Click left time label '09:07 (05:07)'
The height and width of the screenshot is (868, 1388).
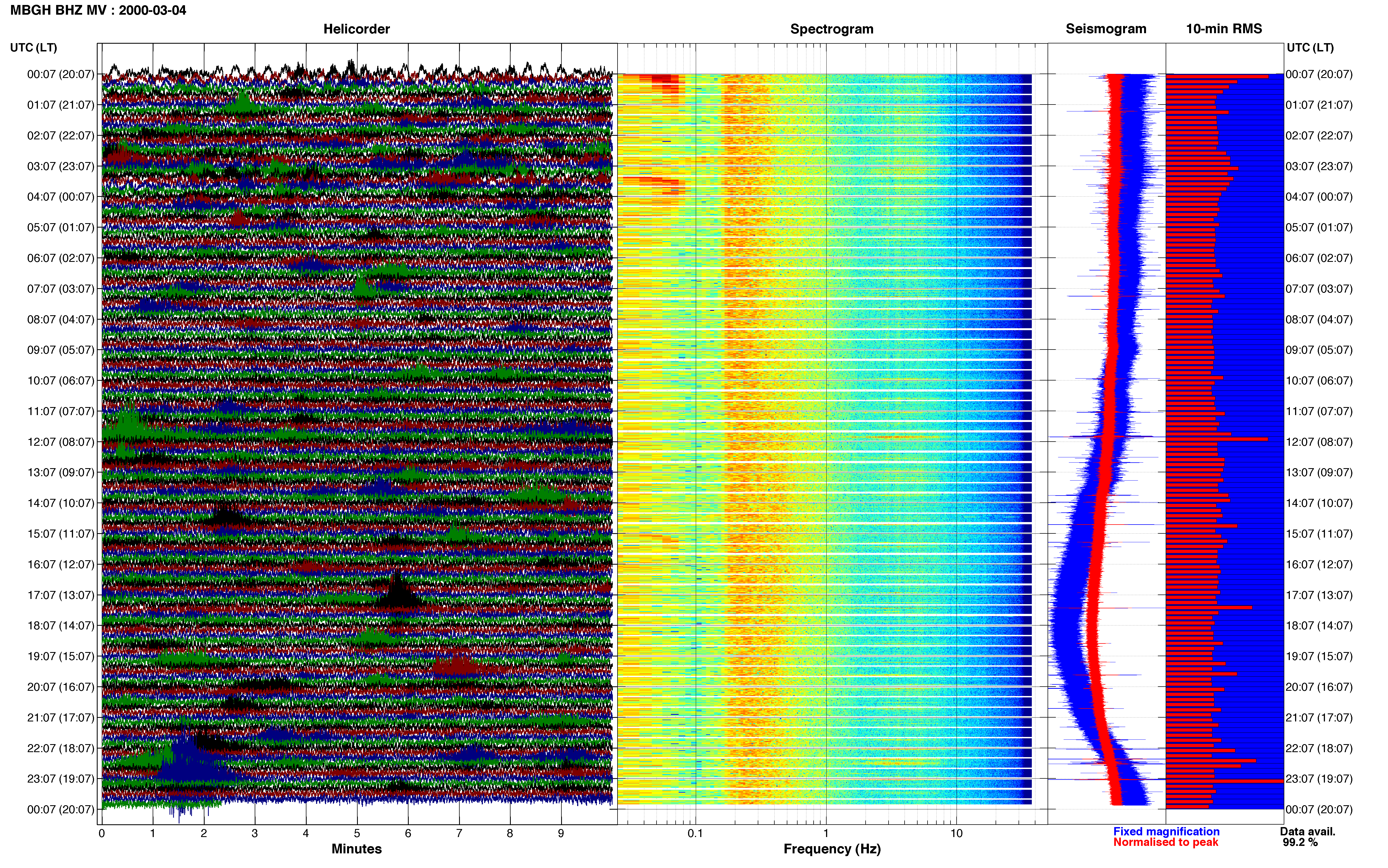[60, 350]
